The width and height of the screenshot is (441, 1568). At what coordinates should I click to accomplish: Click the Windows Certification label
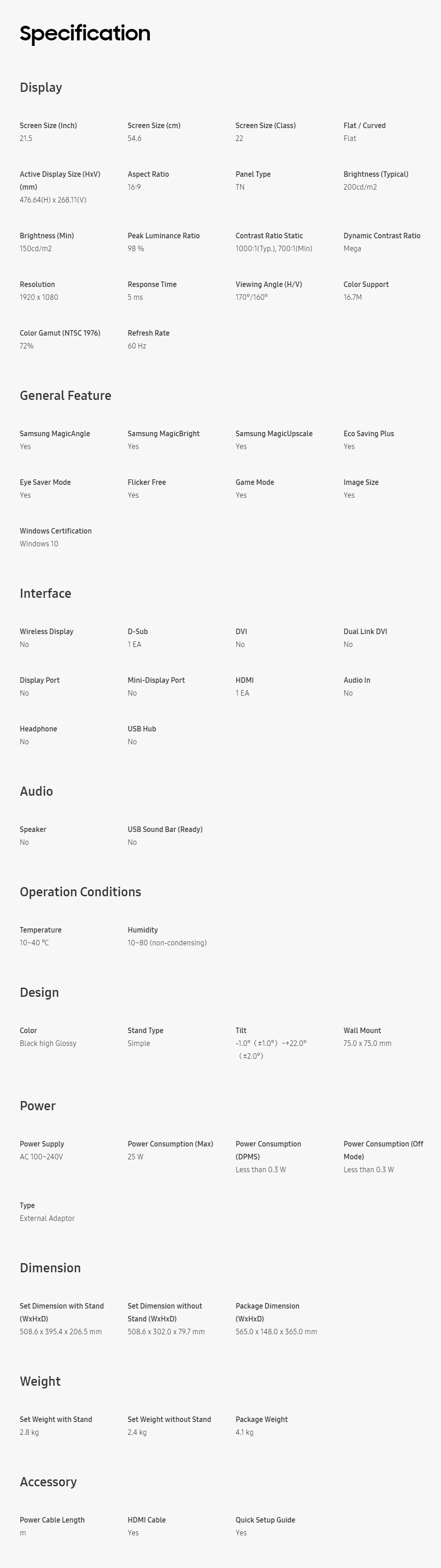56,531
